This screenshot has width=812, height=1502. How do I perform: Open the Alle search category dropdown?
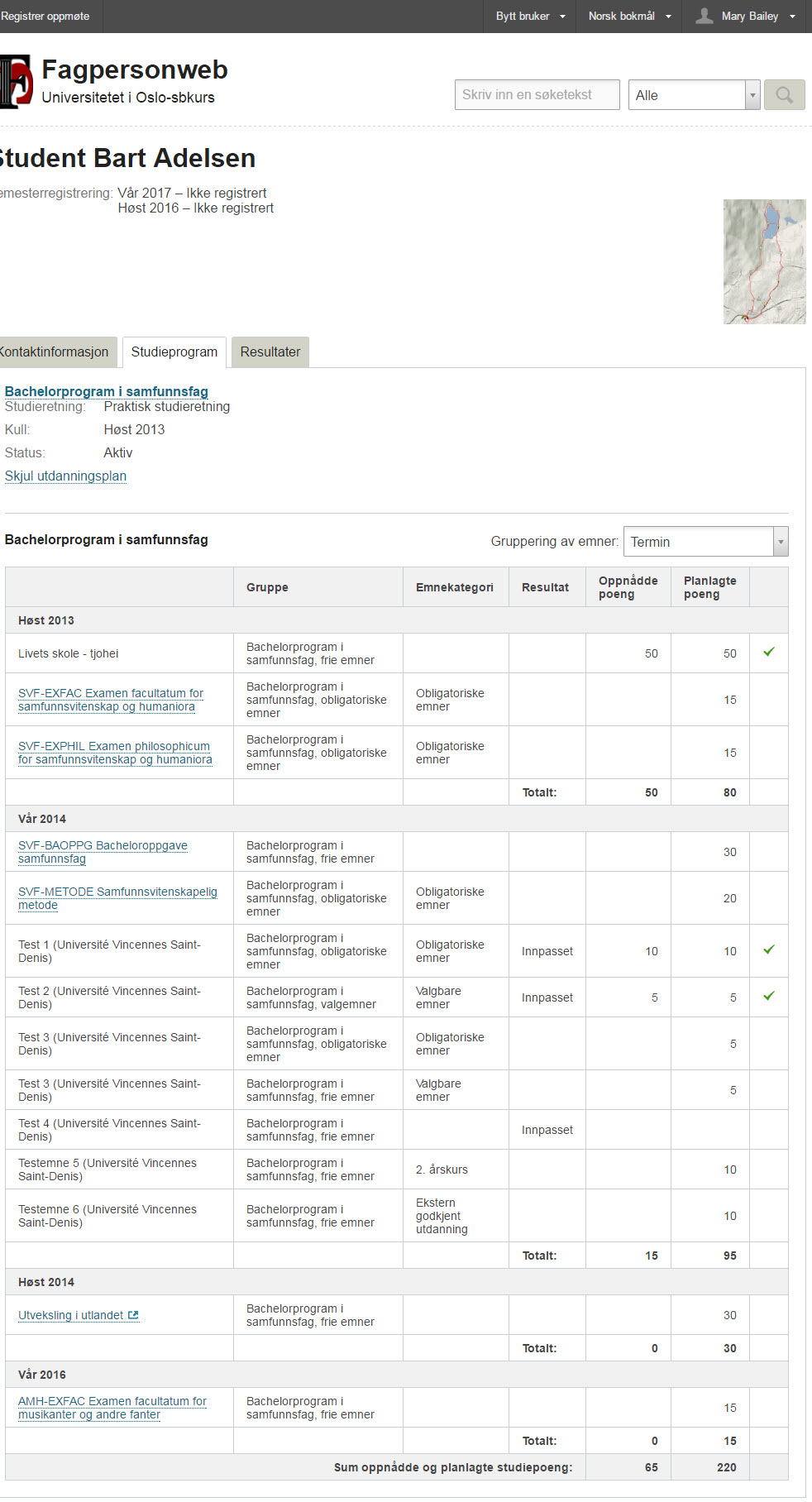coord(695,95)
